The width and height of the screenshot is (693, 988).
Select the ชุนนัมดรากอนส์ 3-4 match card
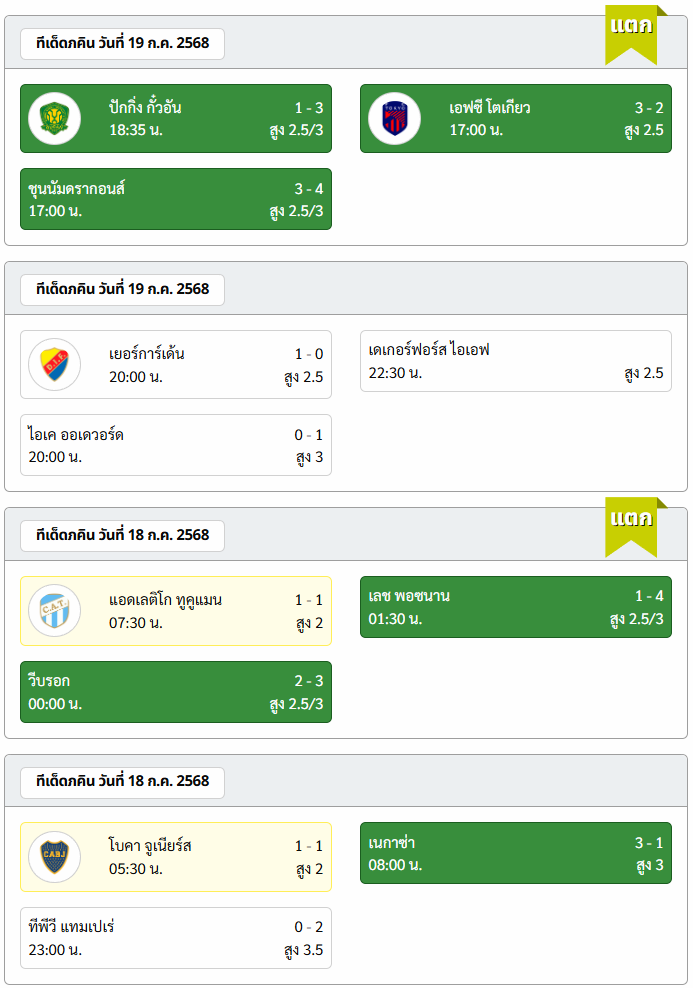coord(175,199)
